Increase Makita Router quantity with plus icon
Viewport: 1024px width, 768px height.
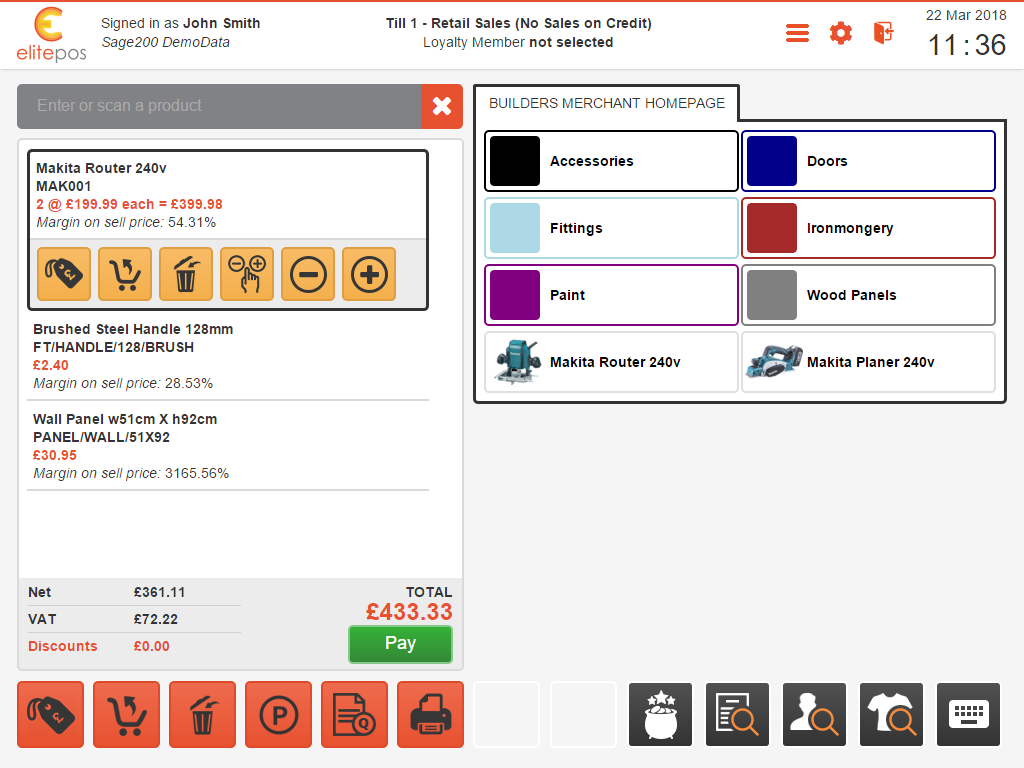(x=369, y=274)
